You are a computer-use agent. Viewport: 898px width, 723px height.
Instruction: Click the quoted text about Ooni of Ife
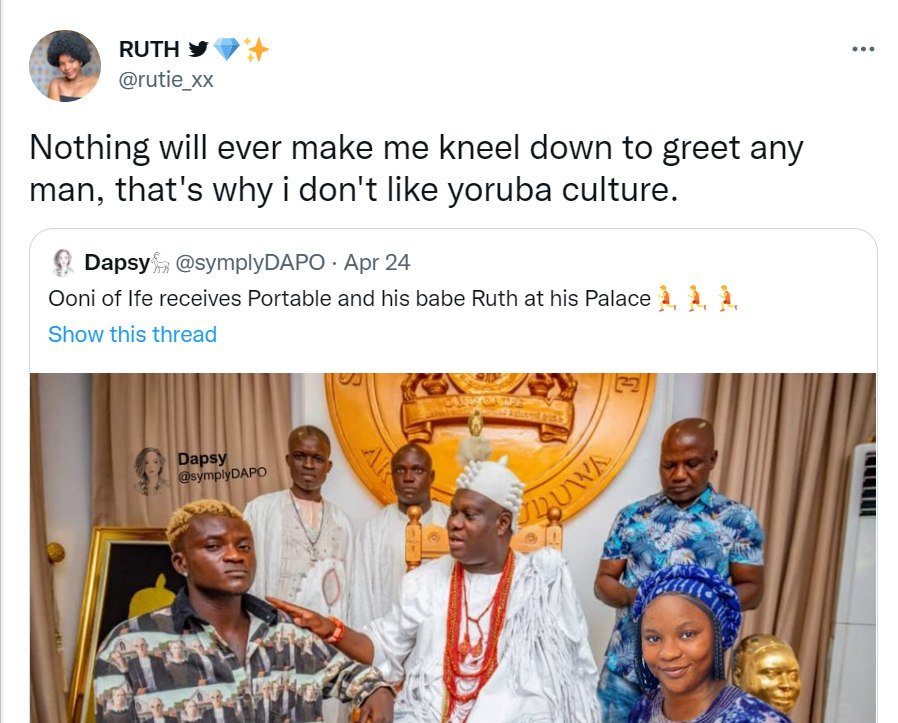(x=349, y=298)
